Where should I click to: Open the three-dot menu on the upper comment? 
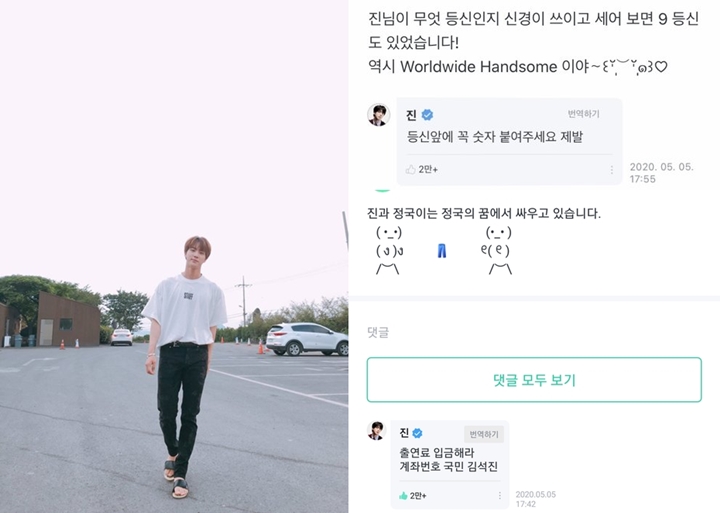pyautogui.click(x=612, y=170)
